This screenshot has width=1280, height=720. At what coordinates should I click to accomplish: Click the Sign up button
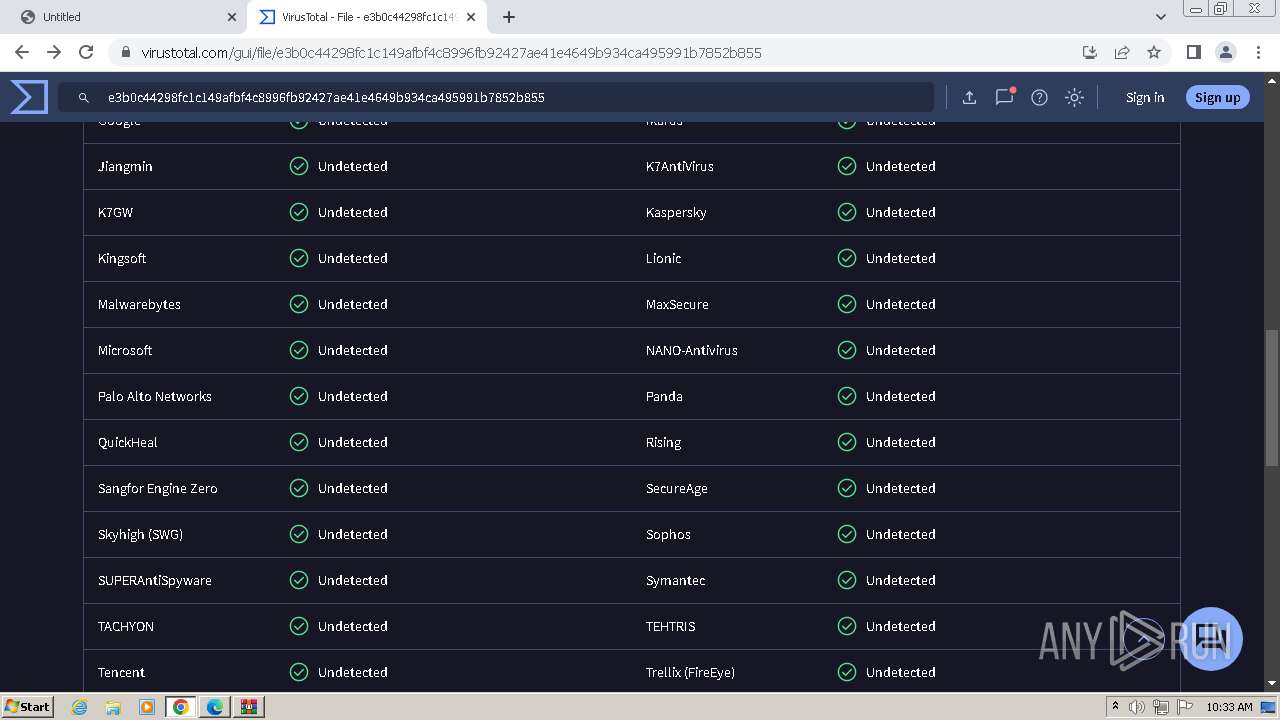point(1217,97)
